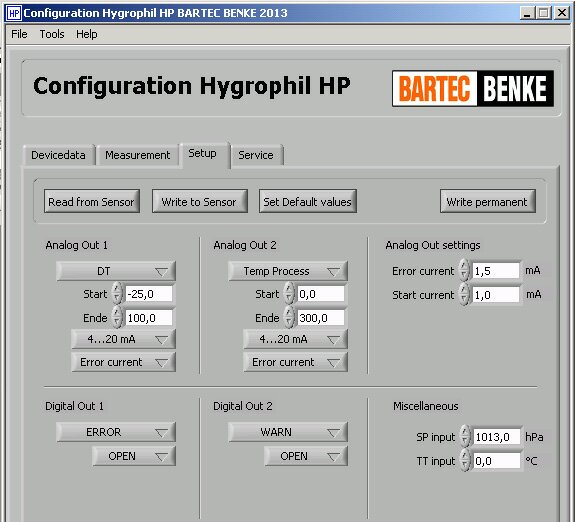
Task: Click the HP application icon in title bar
Action: pos(14,13)
